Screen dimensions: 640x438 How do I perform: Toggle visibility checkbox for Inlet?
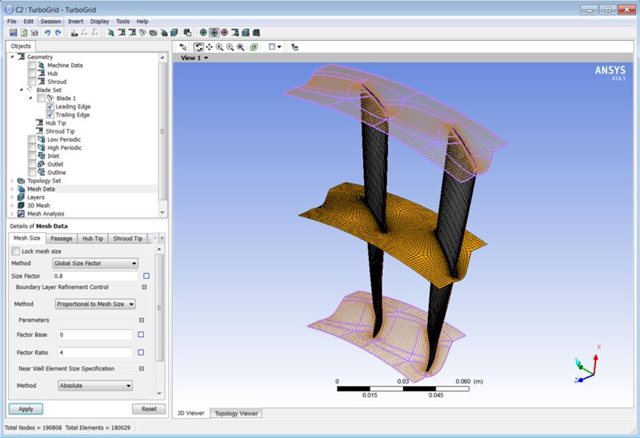pos(32,156)
